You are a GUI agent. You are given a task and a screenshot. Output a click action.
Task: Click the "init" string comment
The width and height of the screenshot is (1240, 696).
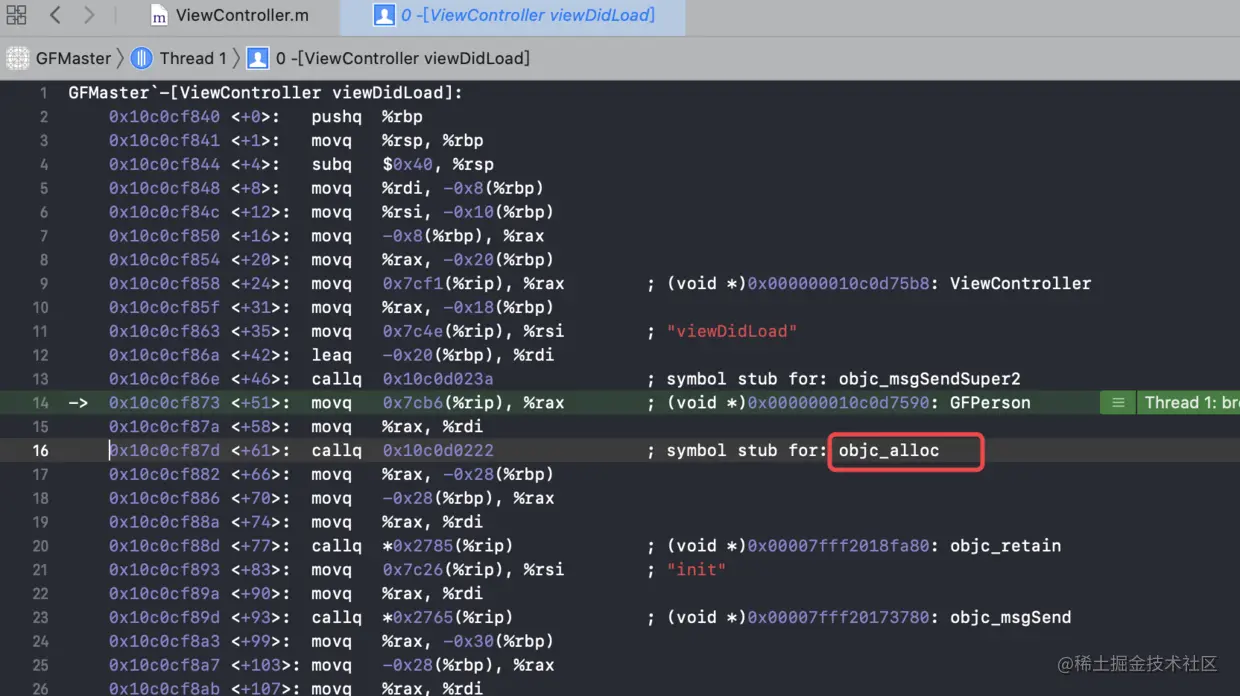(696, 570)
